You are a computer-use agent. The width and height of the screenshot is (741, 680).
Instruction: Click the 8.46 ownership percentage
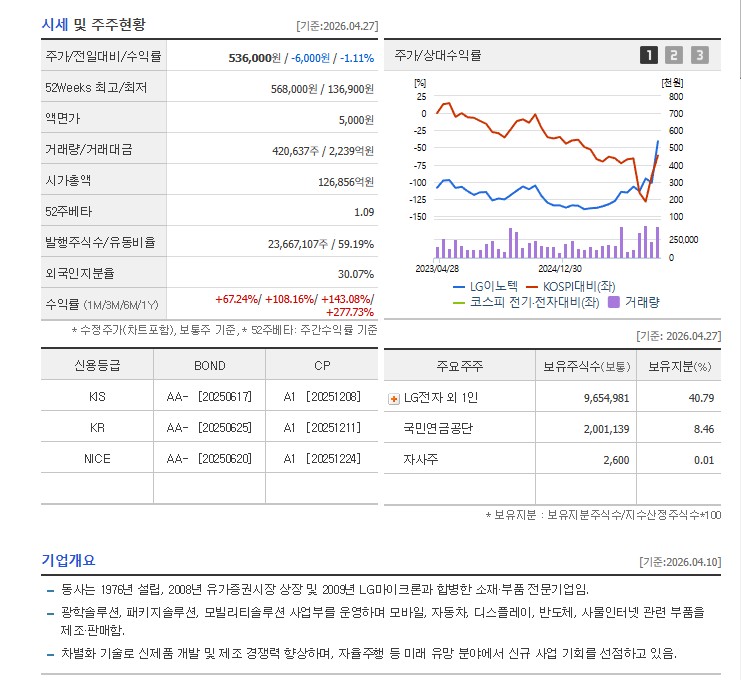pos(704,429)
